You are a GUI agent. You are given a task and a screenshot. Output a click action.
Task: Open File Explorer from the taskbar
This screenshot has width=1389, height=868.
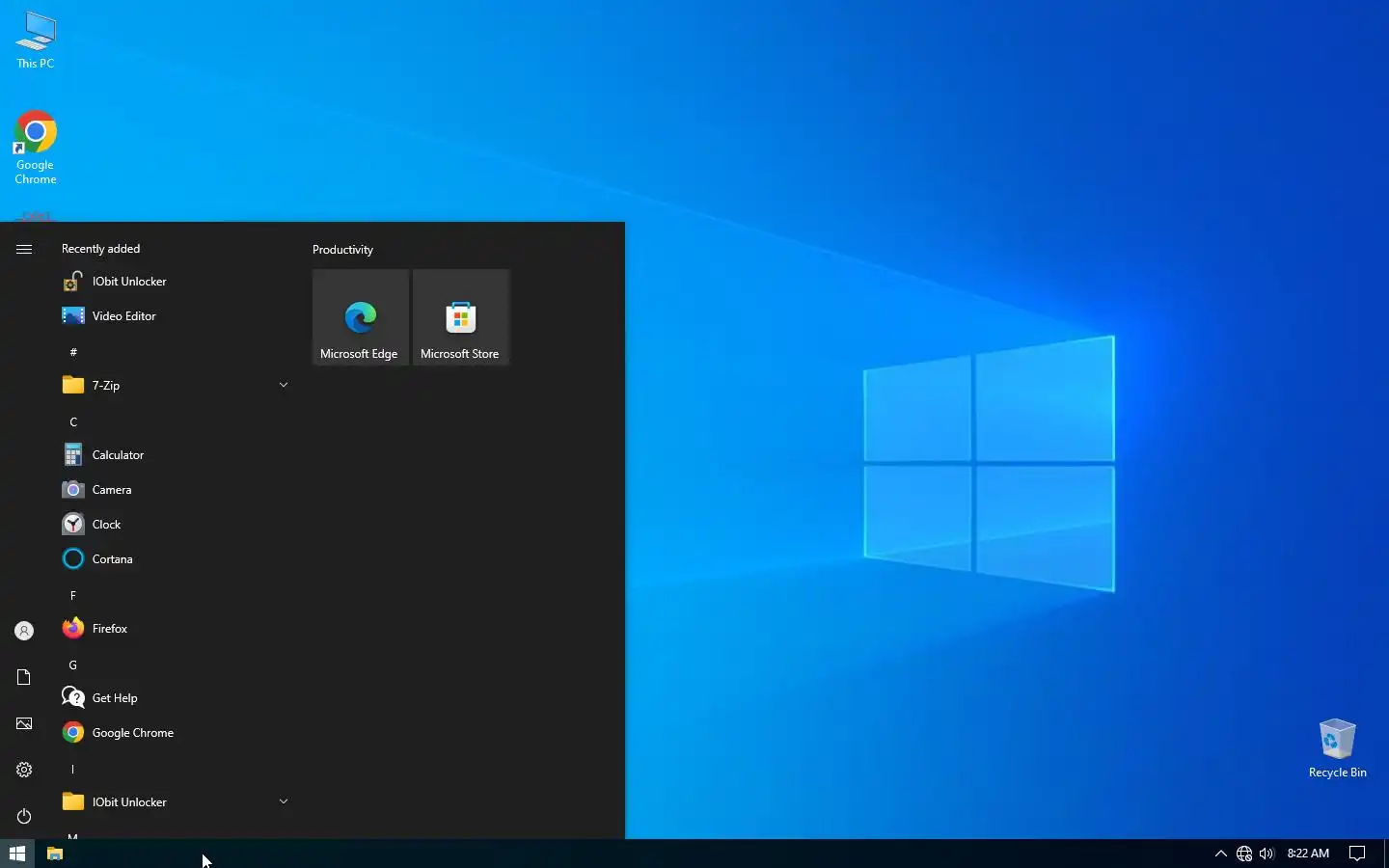(55, 854)
